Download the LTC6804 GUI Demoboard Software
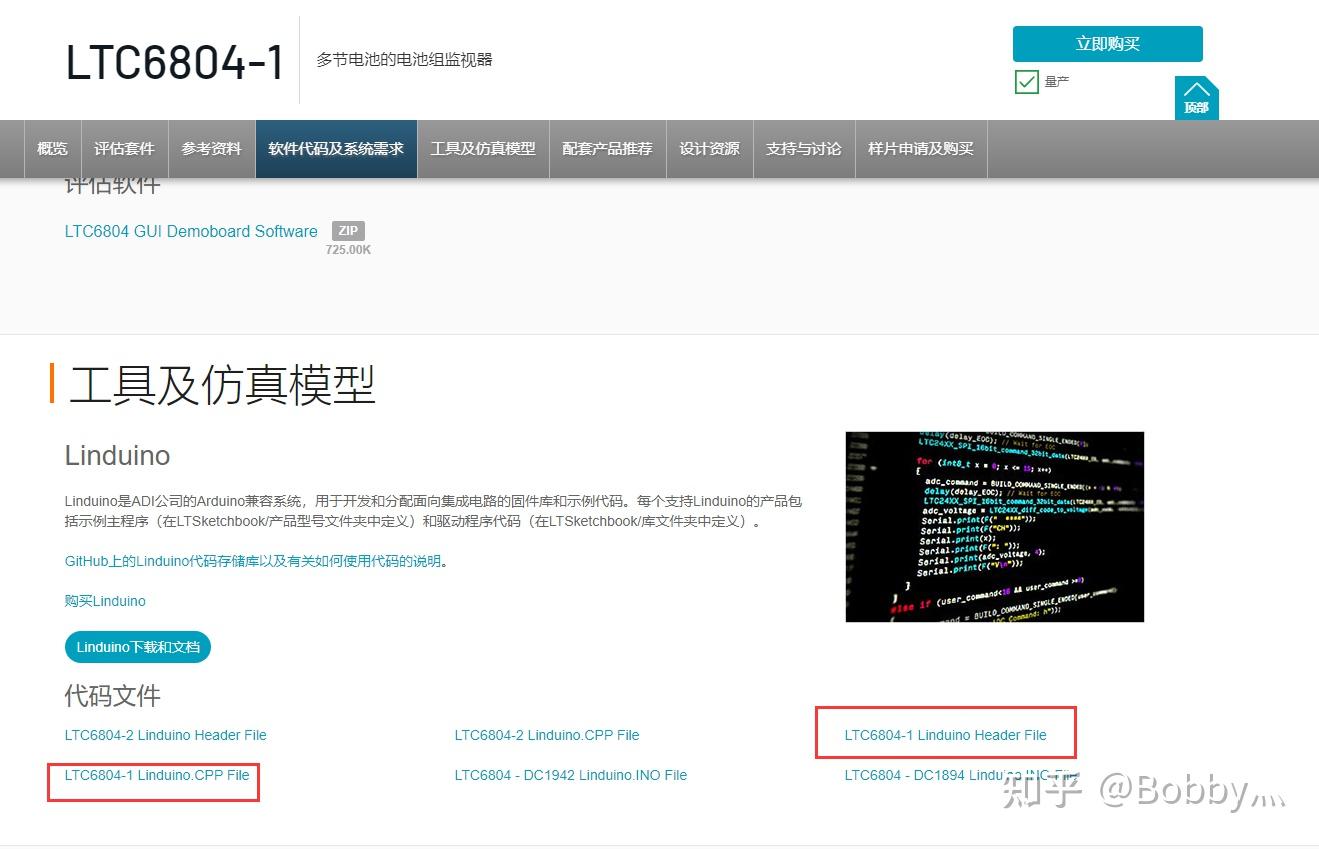 (x=191, y=231)
